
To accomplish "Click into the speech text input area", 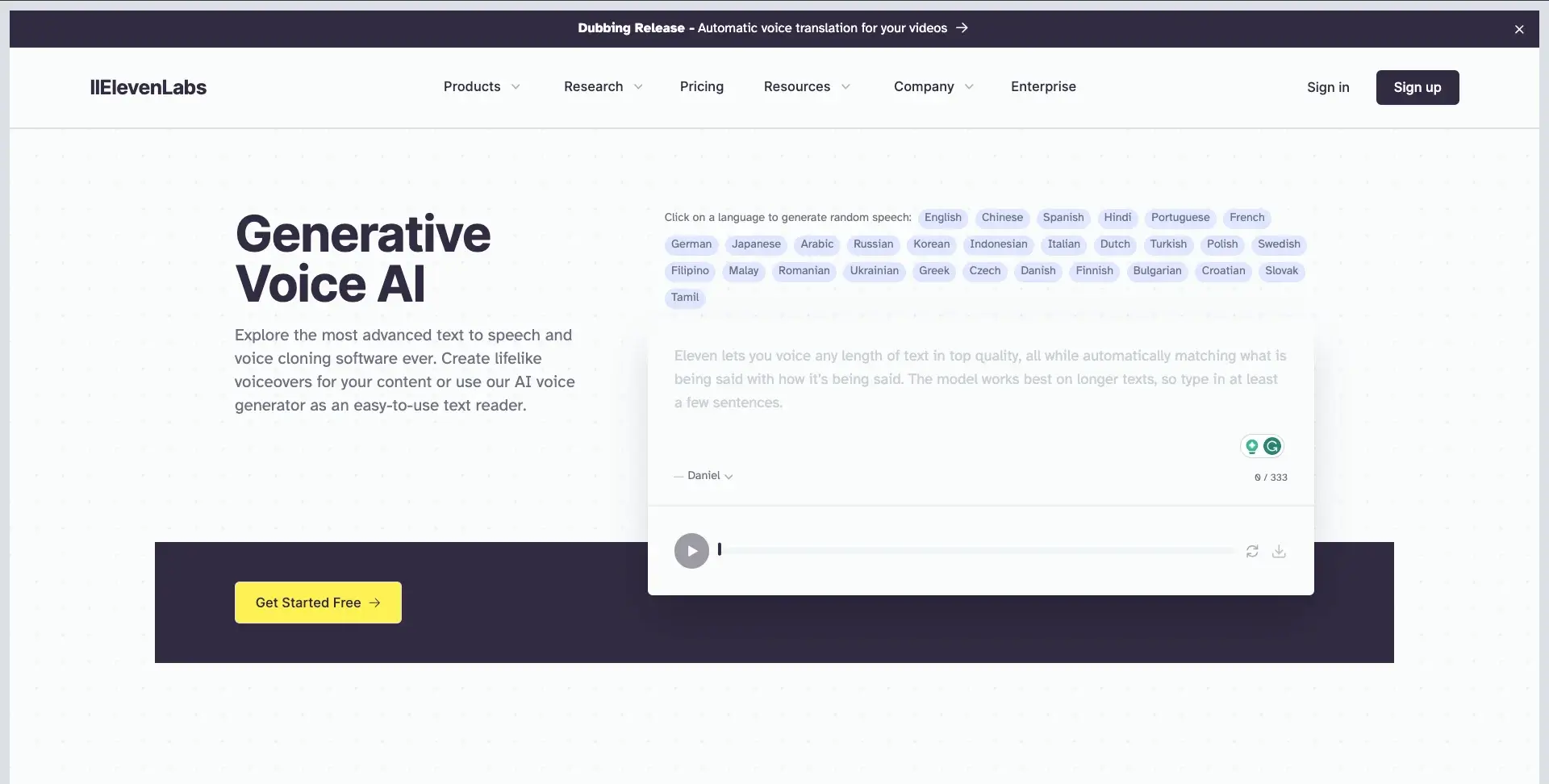I will pyautogui.click(x=980, y=379).
